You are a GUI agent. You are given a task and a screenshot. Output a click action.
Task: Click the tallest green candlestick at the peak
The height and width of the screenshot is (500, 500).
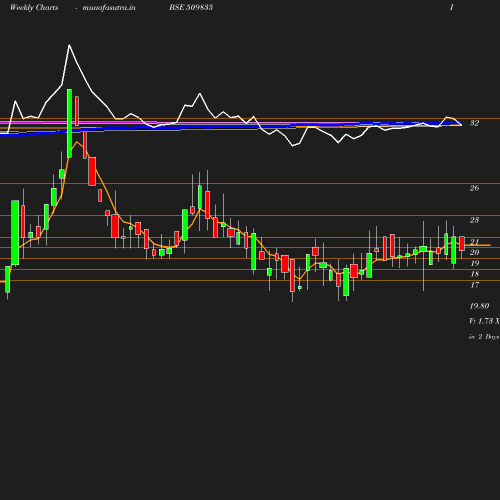69,123
